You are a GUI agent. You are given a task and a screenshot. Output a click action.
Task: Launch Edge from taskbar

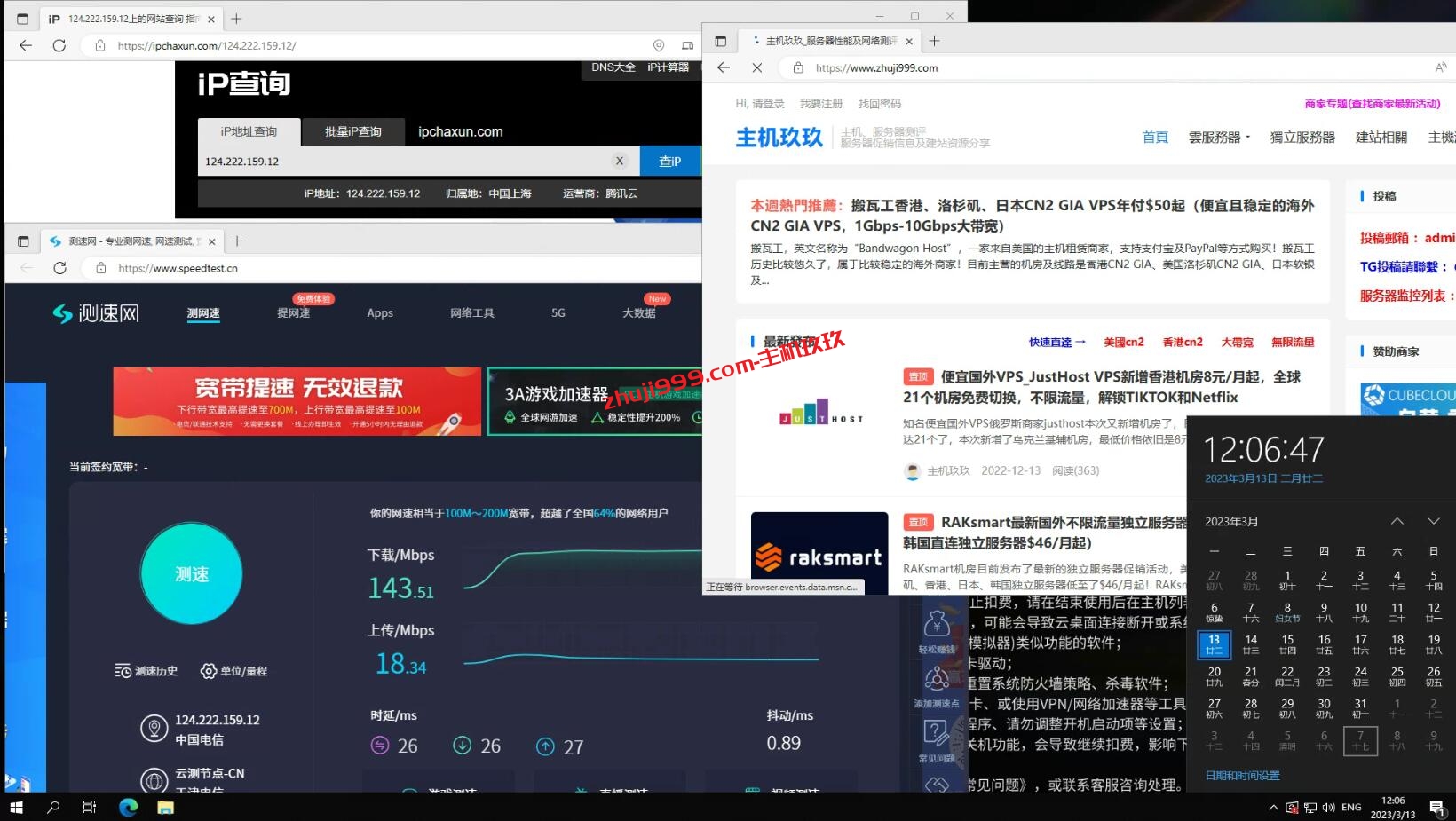click(129, 807)
